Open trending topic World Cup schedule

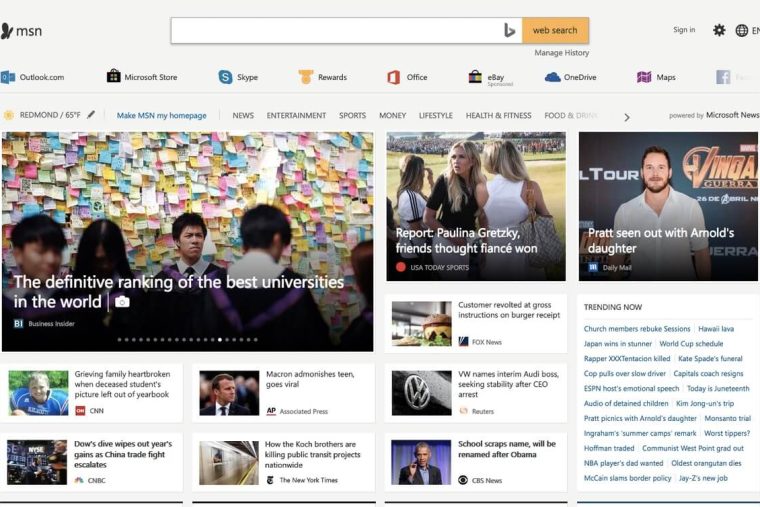pos(691,344)
